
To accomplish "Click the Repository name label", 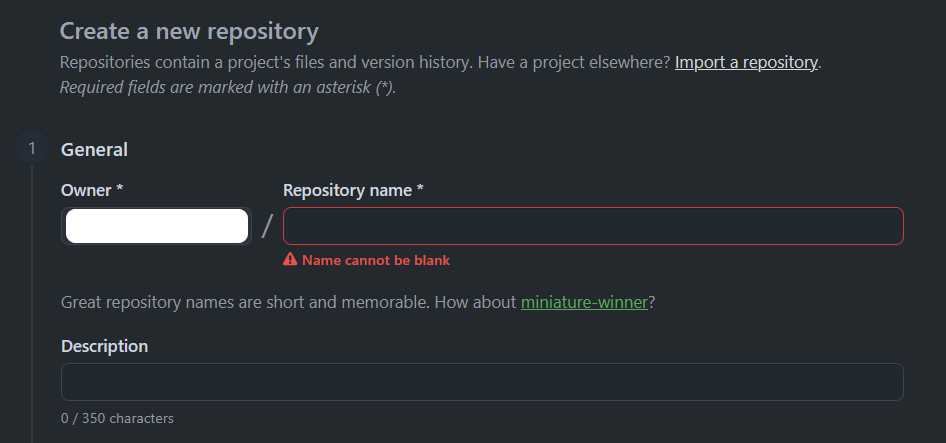I will point(353,191).
